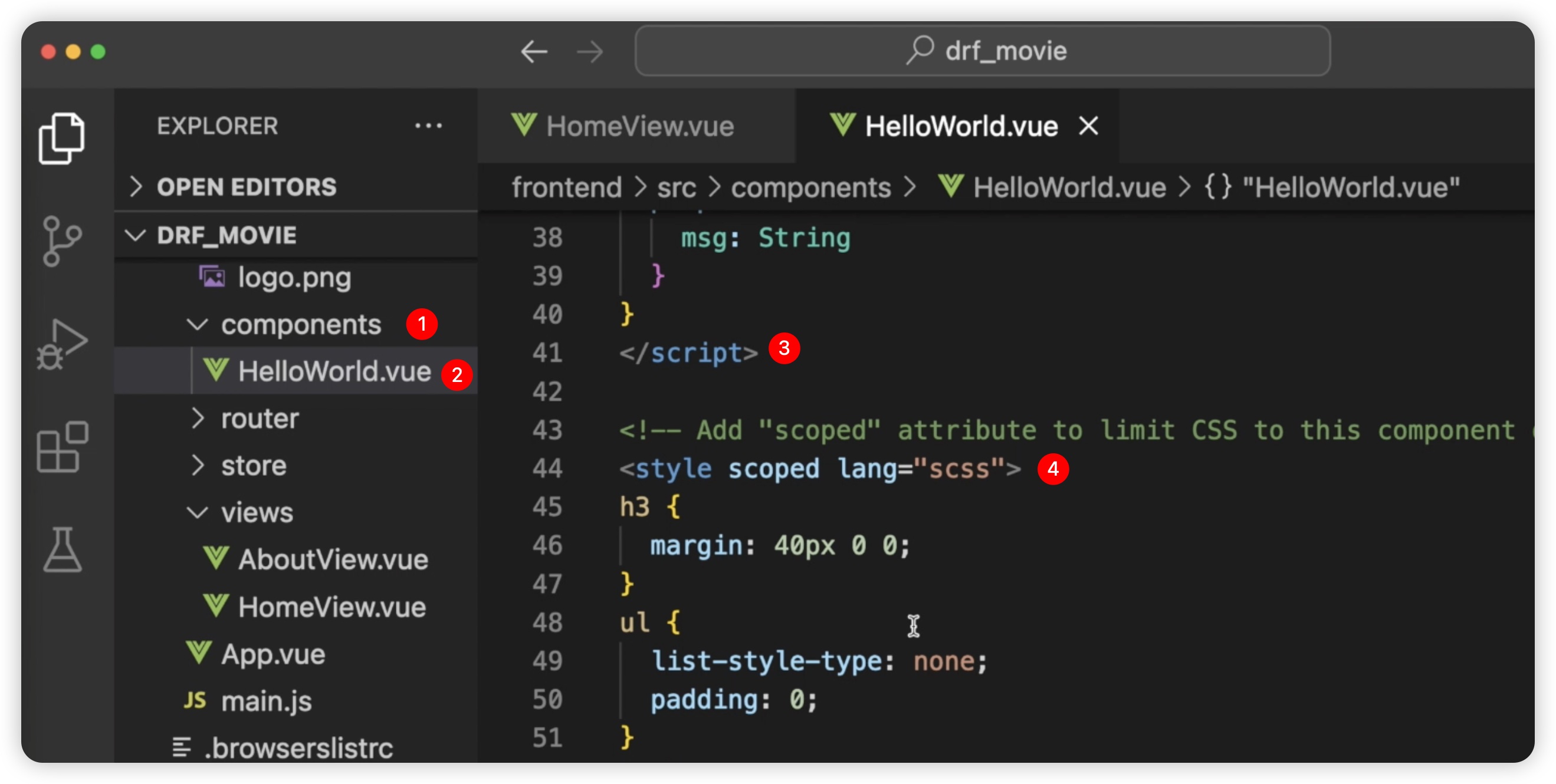This screenshot has width=1556, height=784.
Task: Open main.js in the explorer
Action: point(296,701)
